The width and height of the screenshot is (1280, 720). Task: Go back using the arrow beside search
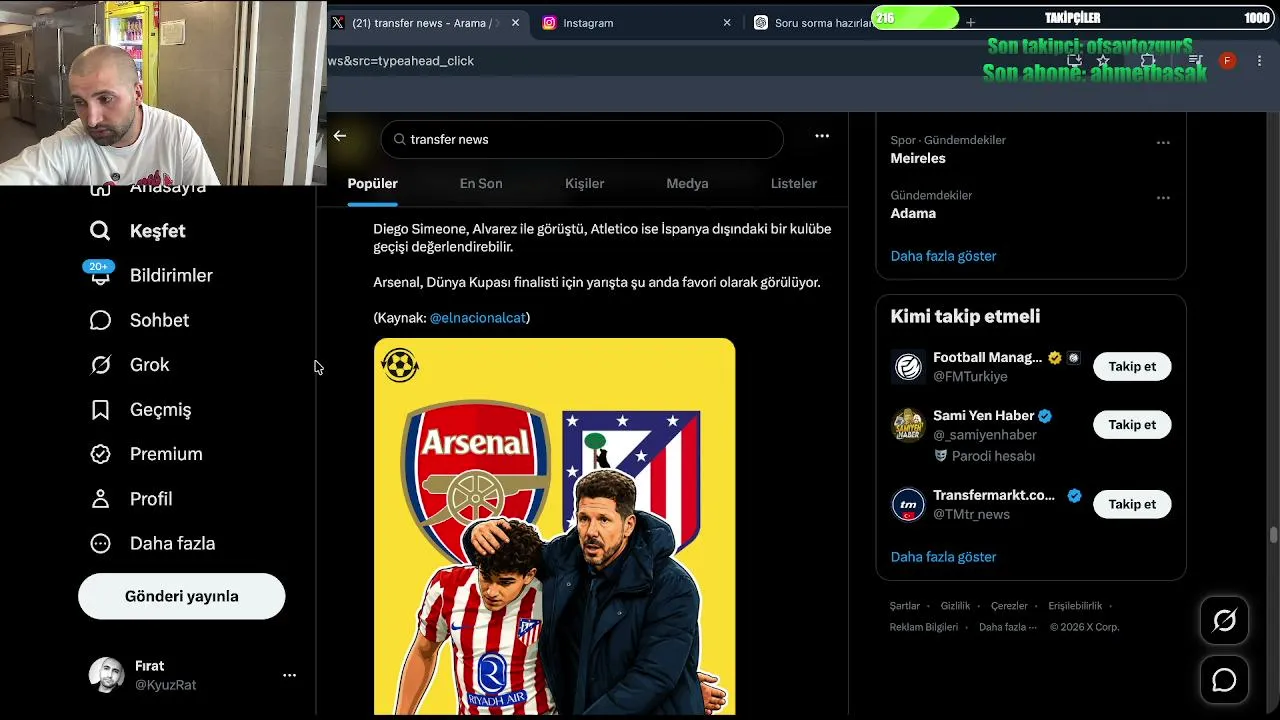click(340, 136)
